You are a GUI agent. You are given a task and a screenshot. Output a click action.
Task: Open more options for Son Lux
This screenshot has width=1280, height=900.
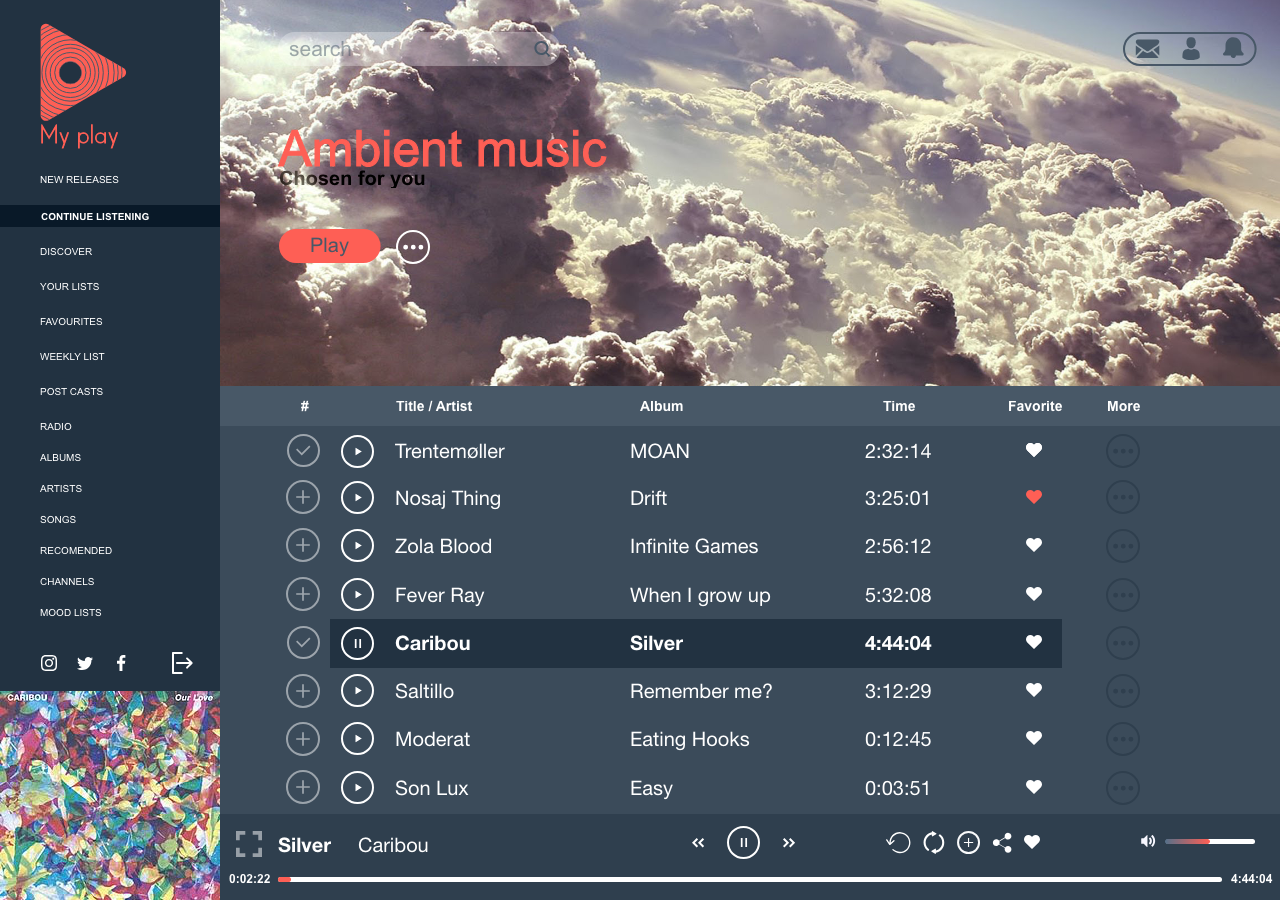click(x=1123, y=788)
